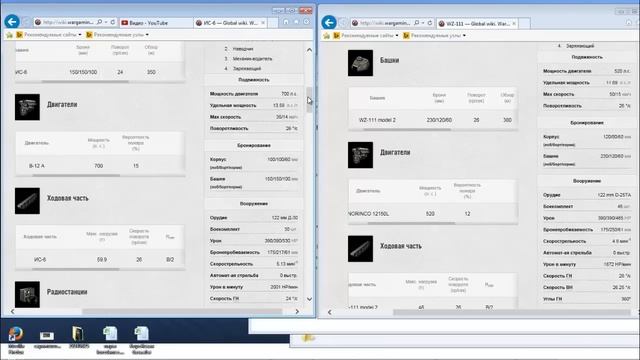Viewport: 640px width, 360px height.
Task: Close the WZ-111 tab
Action: (x=513, y=24)
